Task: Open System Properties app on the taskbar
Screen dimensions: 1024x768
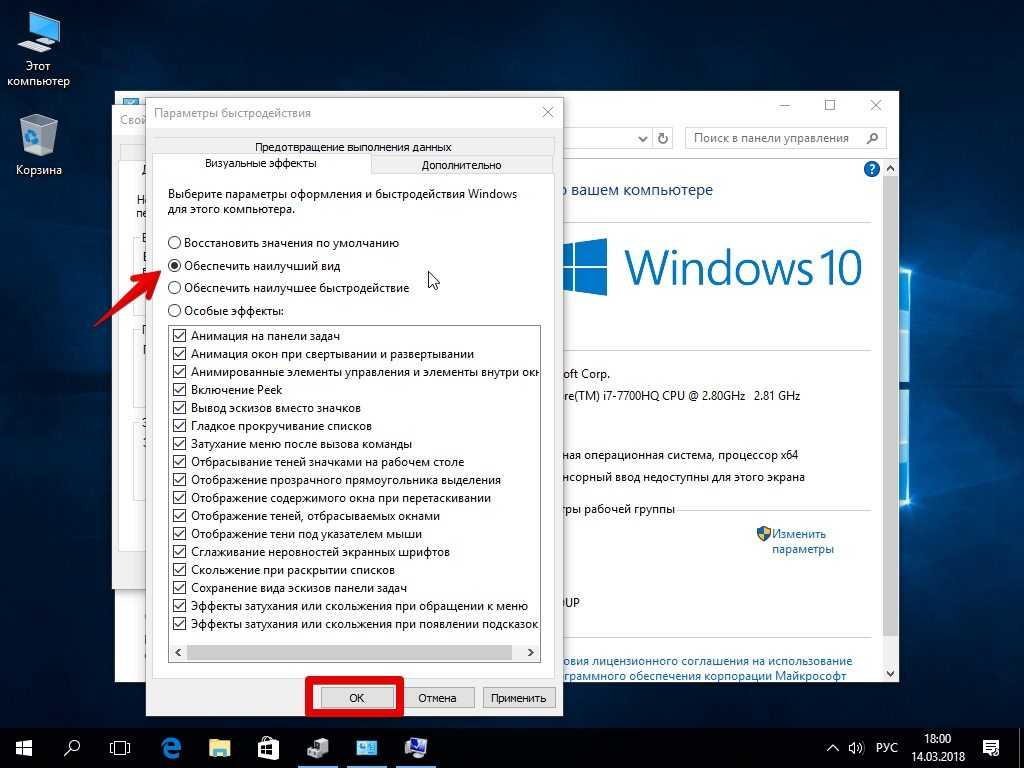Action: [x=318, y=748]
